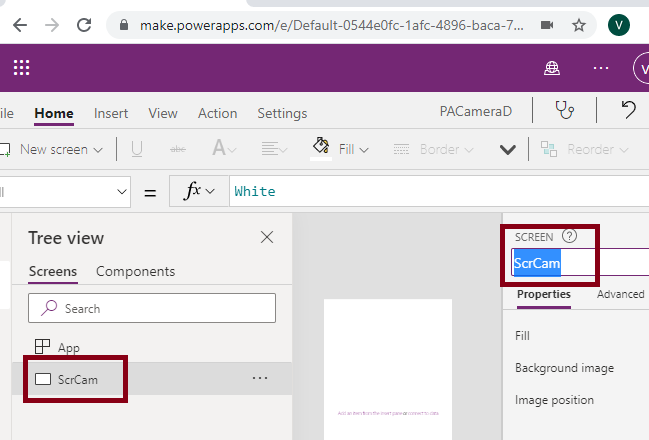Switch to the Advanced tab
The image size is (649, 440).
coord(620,294)
